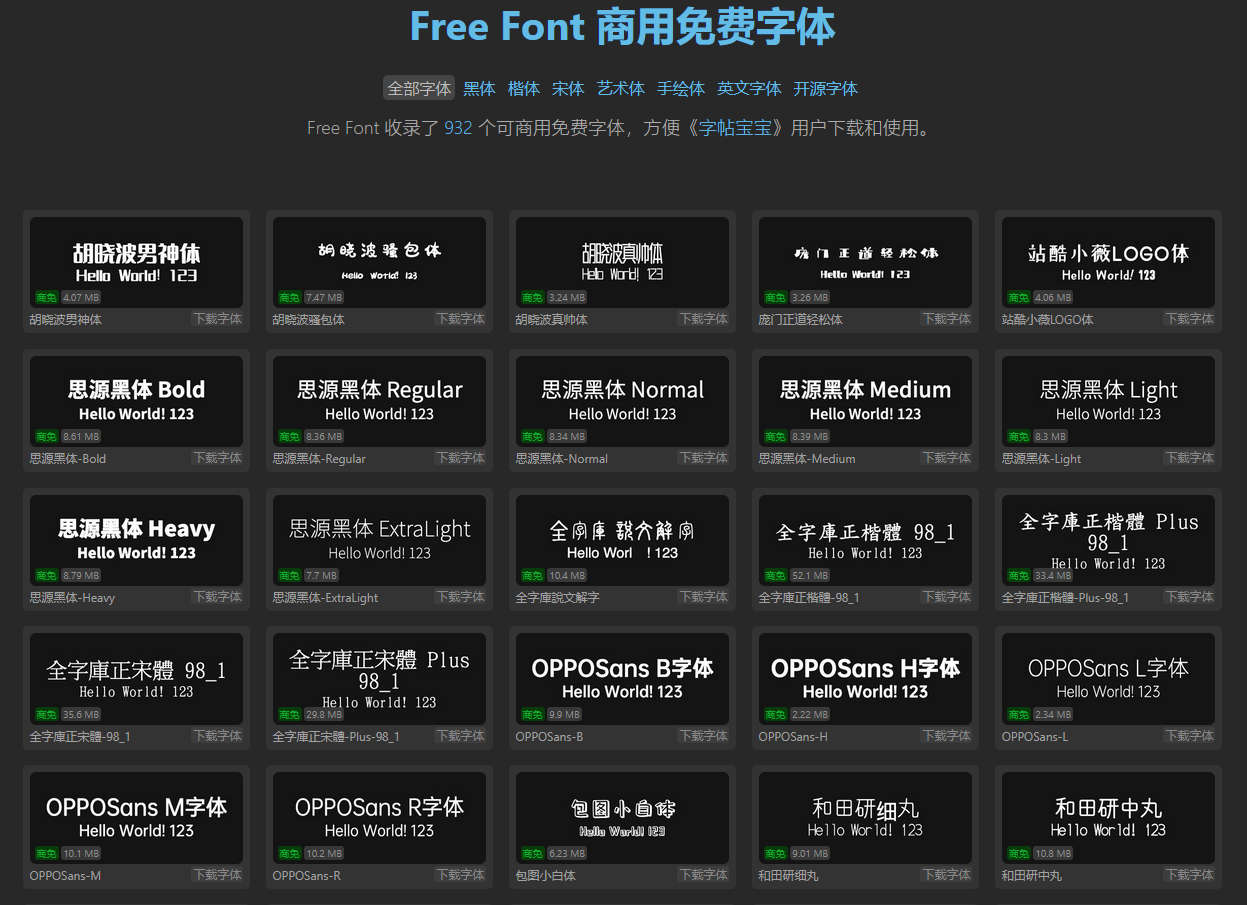Download the 胡晓波男神体 font

tap(217, 319)
